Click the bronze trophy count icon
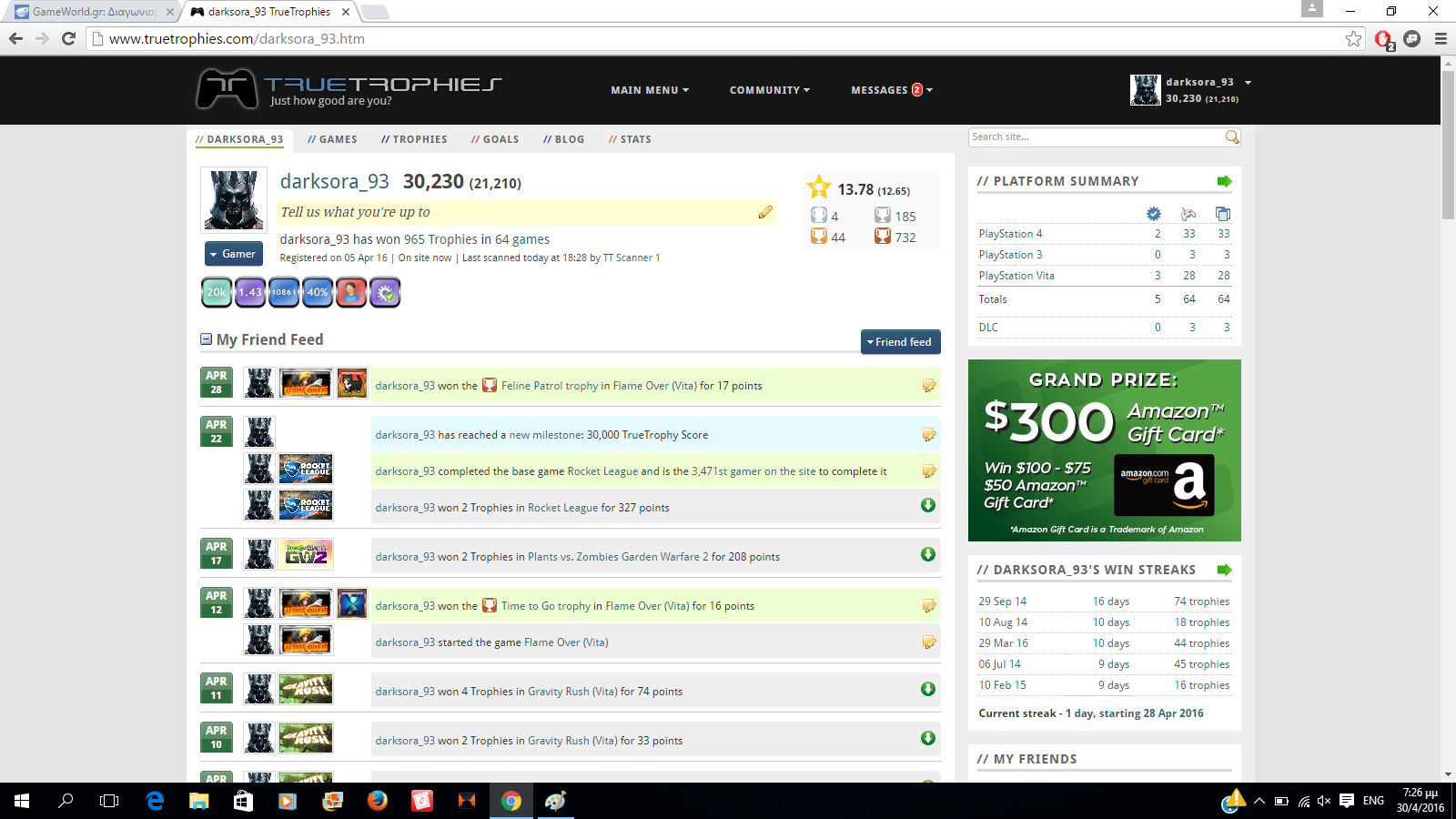The image size is (1456, 819). coord(883,237)
